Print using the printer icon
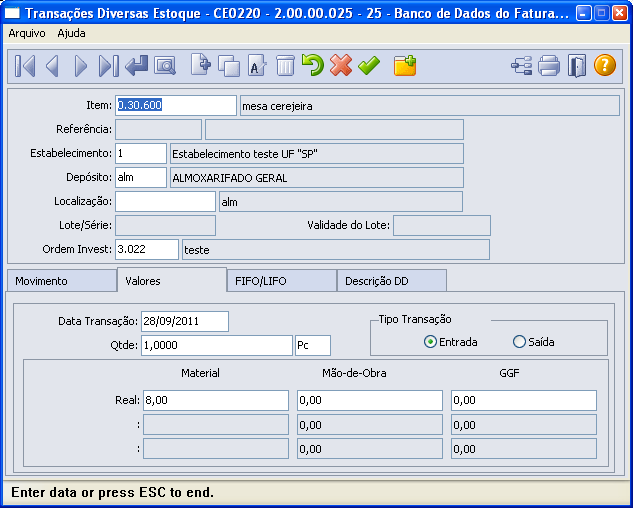633x508 pixels. pyautogui.click(x=549, y=65)
